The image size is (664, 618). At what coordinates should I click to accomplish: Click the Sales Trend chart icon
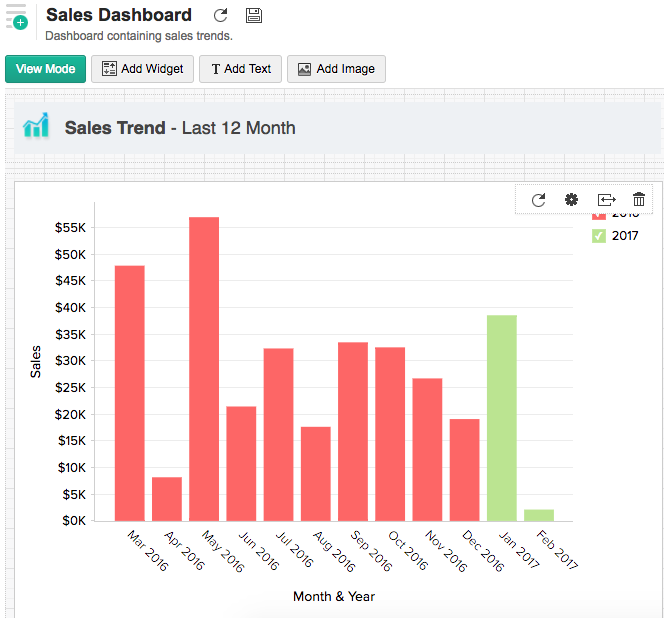tap(36, 127)
